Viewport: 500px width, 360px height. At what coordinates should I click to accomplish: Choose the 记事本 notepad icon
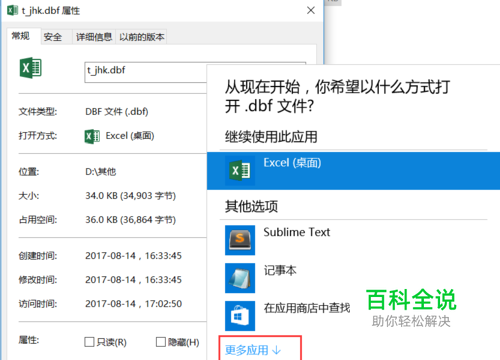pos(240,278)
